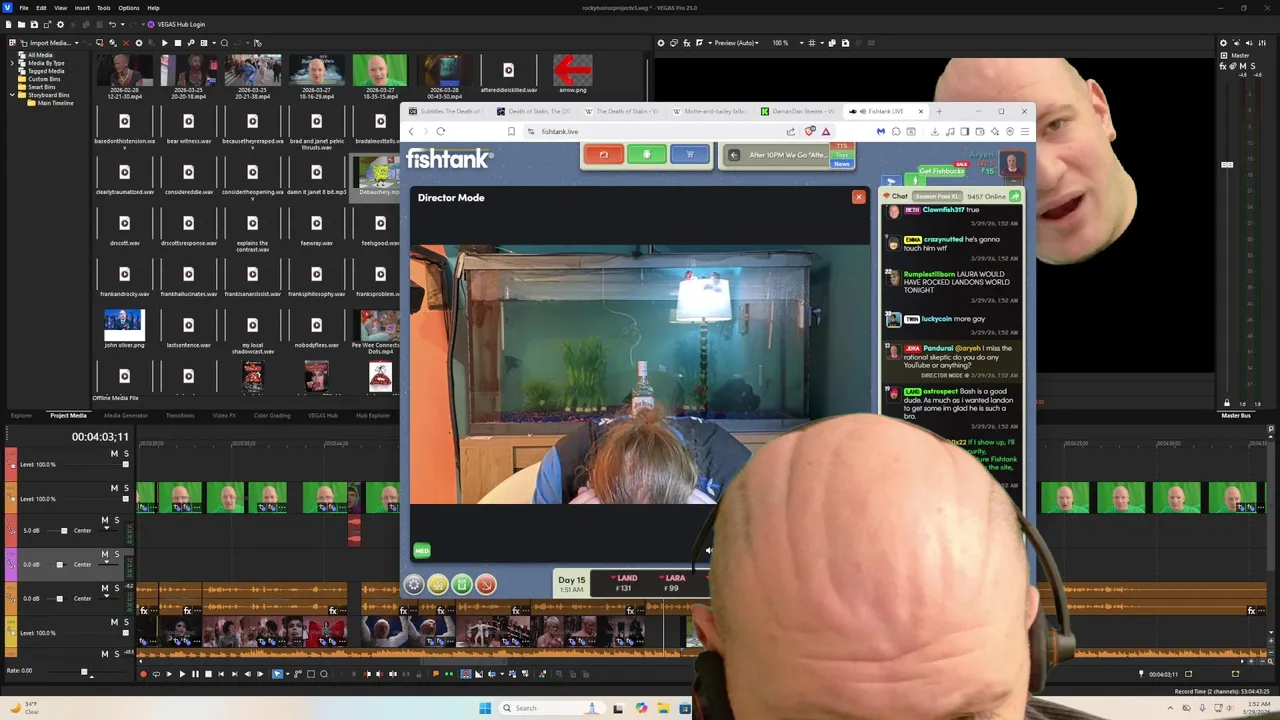Solo the 5.0 dB audio track
1280x720 pixels.
(117, 520)
